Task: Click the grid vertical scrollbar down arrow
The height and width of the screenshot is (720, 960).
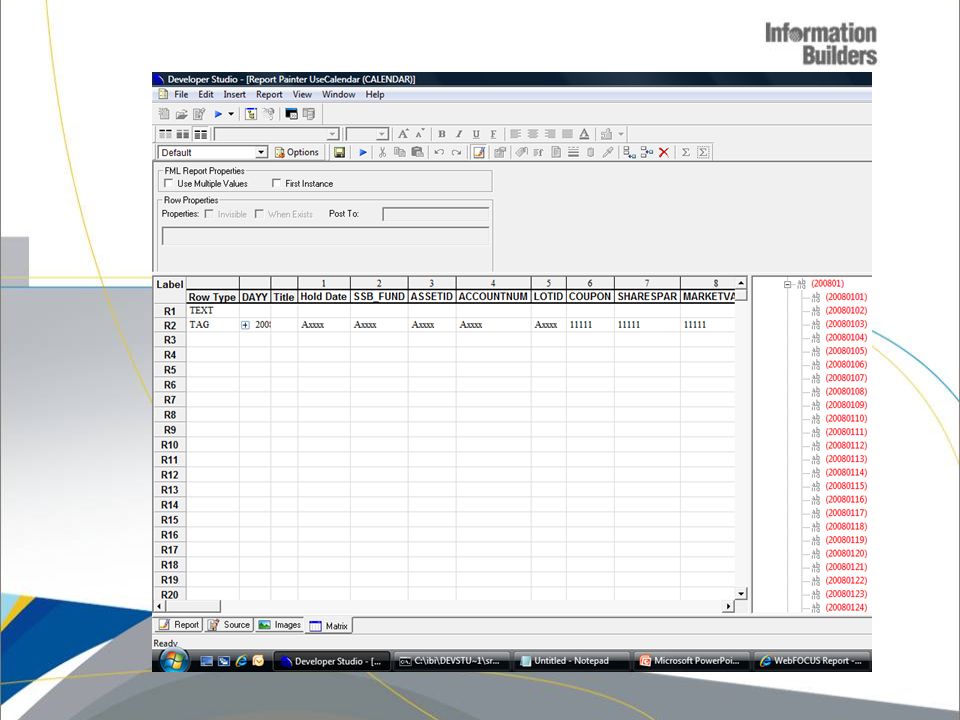Action: [741, 593]
